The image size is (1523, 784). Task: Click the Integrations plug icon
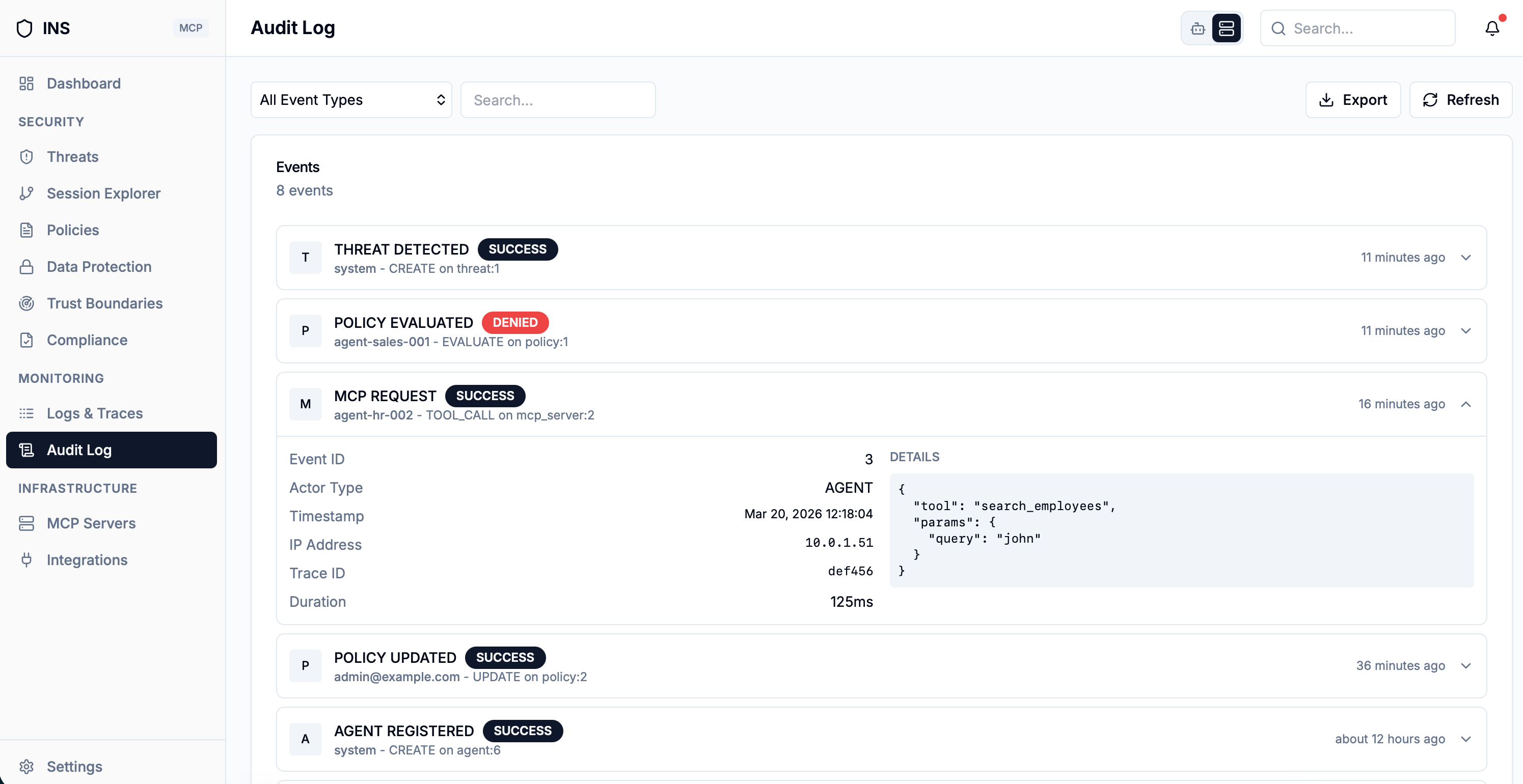point(26,559)
